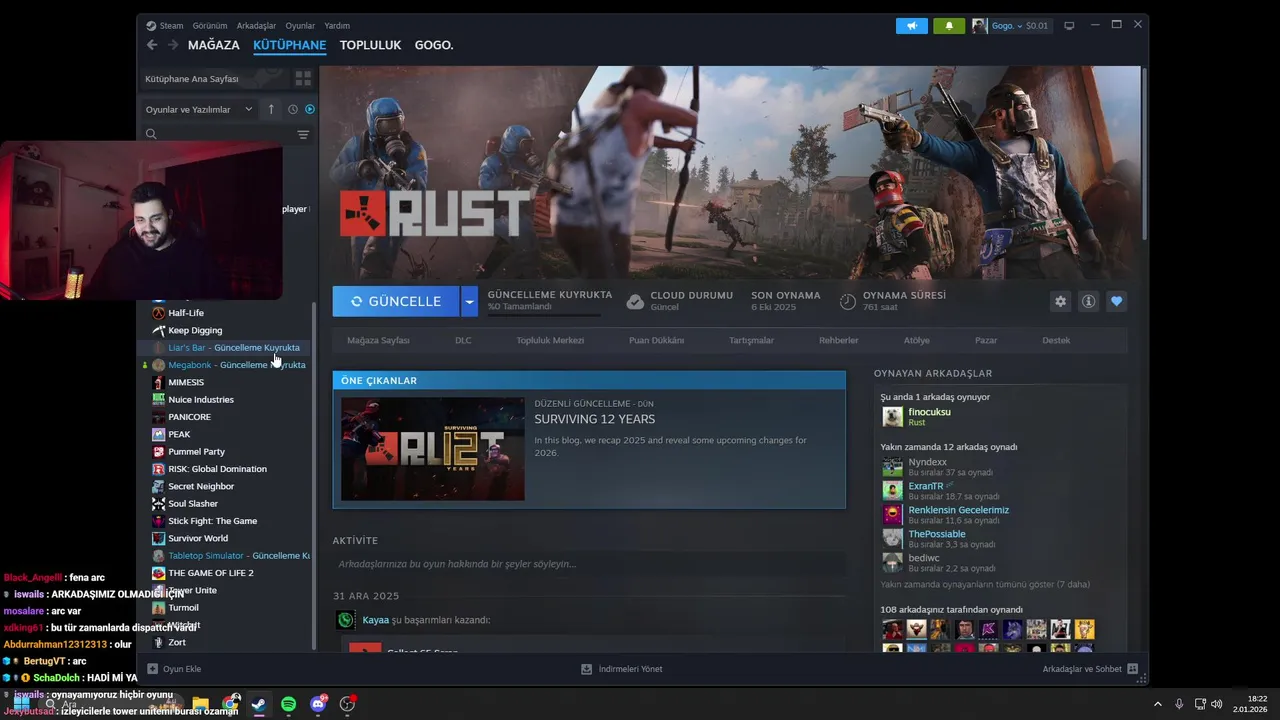Select the PEAK game icon

(158, 434)
